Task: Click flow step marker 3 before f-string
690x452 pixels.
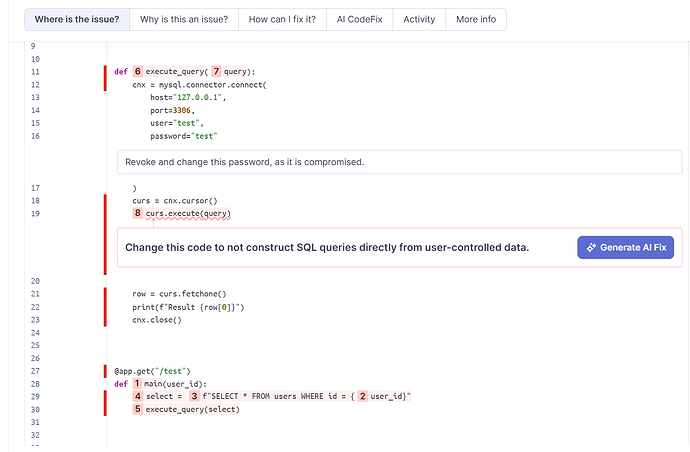Action: click(x=194, y=397)
